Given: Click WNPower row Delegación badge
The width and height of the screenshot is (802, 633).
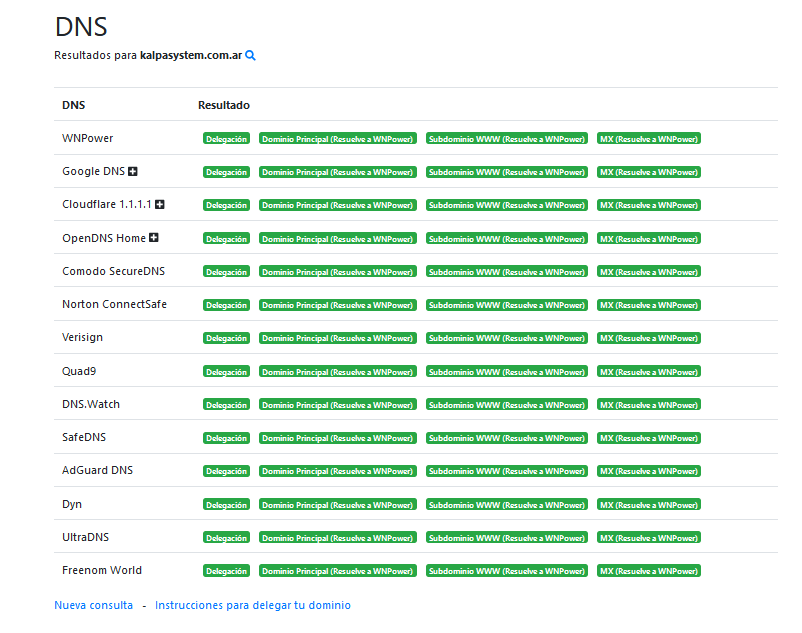Looking at the screenshot, I should (227, 139).
